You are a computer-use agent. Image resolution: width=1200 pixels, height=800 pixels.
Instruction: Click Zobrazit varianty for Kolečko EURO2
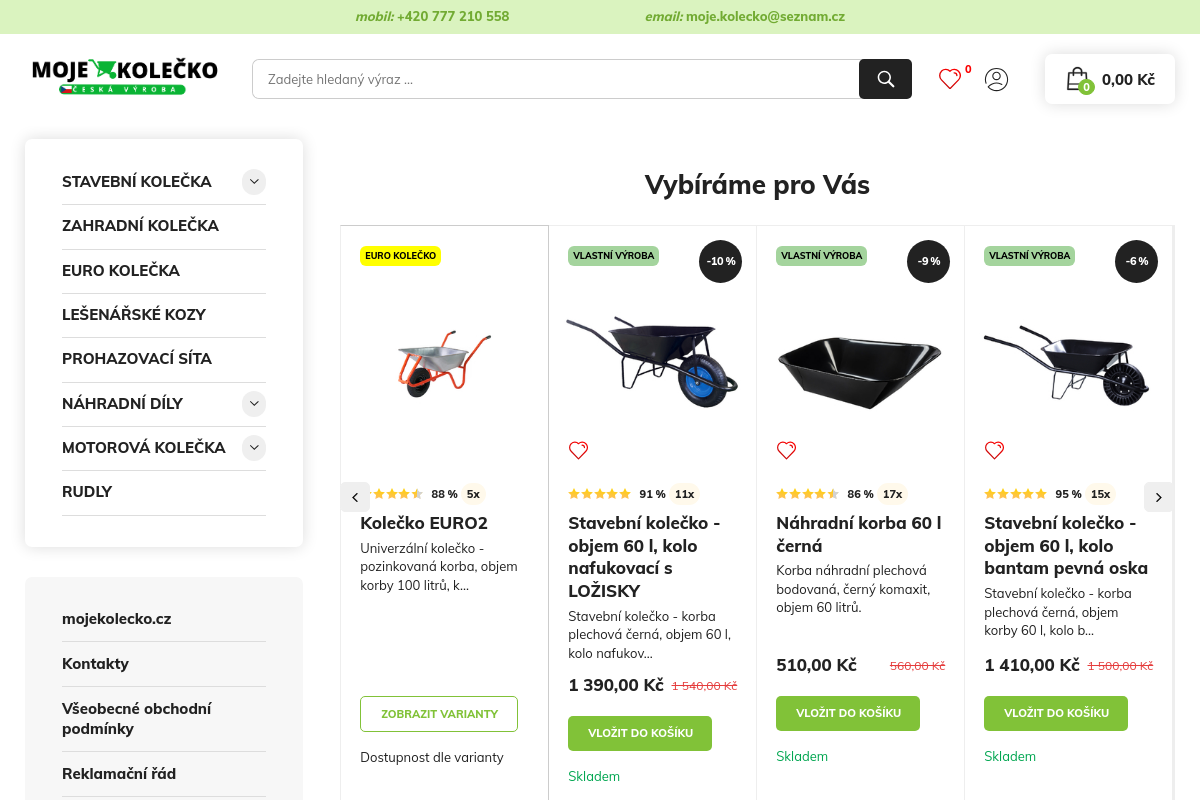pyautogui.click(x=439, y=714)
